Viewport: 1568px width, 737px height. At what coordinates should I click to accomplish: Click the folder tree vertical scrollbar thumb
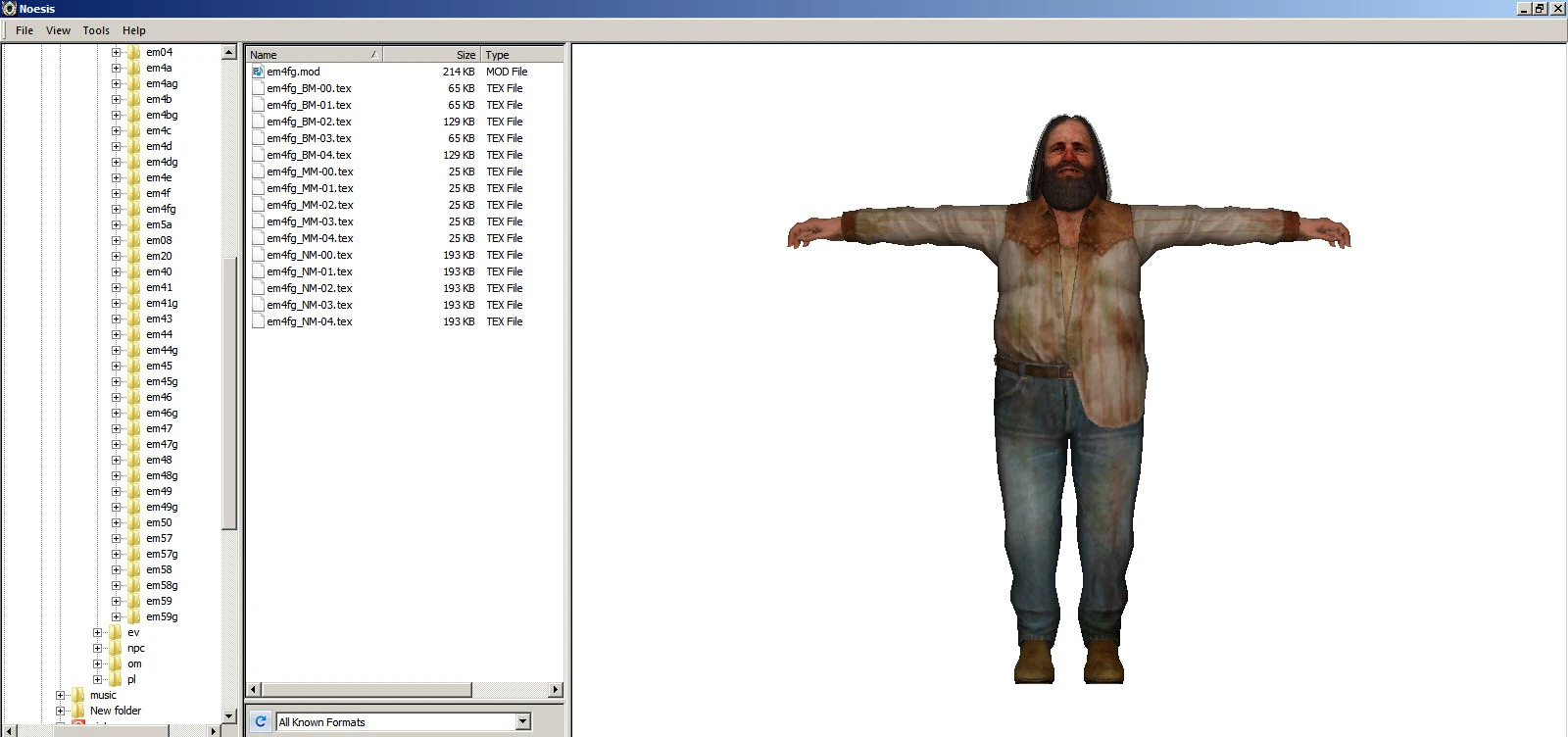229,392
